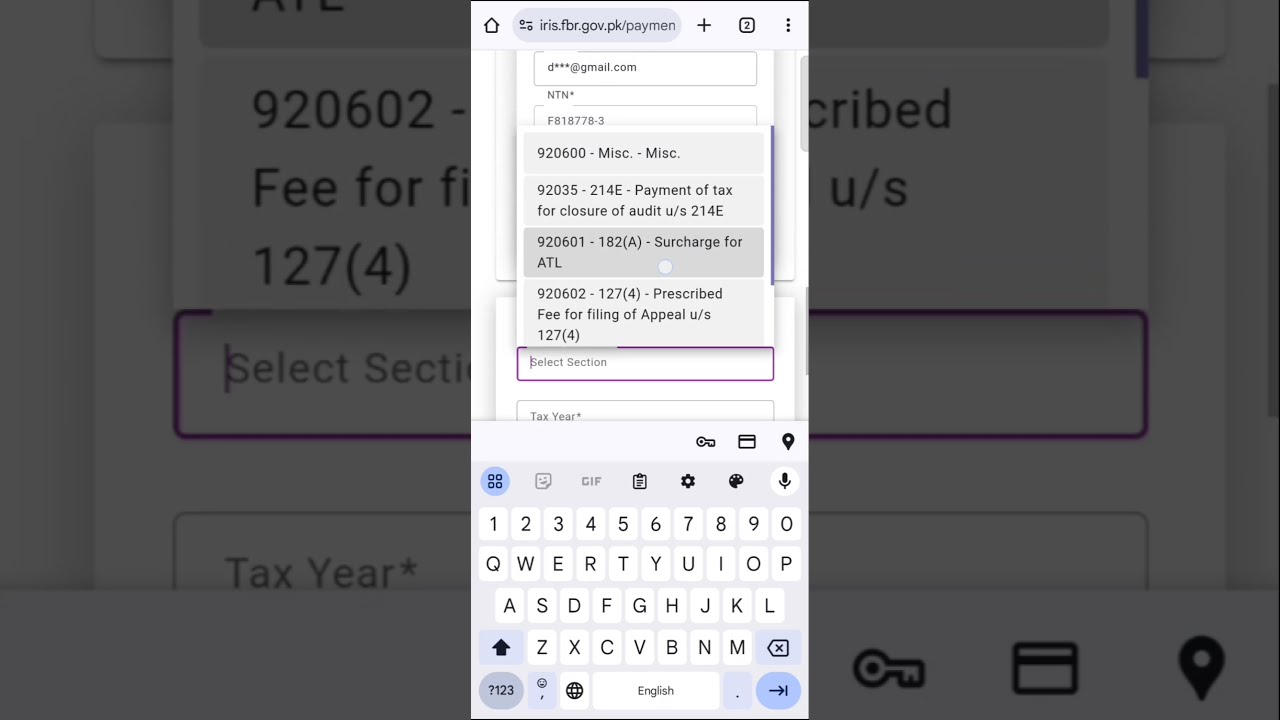Open keyboard GIF button
The width and height of the screenshot is (1280, 720).
pos(591,482)
